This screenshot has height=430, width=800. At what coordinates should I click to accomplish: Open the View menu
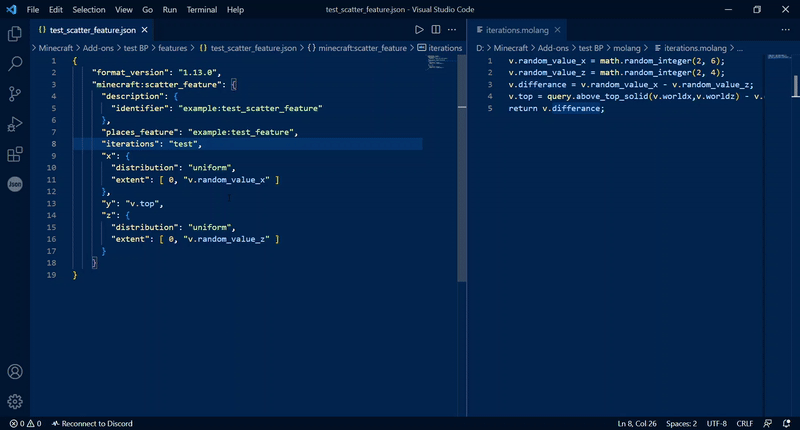pos(123,9)
